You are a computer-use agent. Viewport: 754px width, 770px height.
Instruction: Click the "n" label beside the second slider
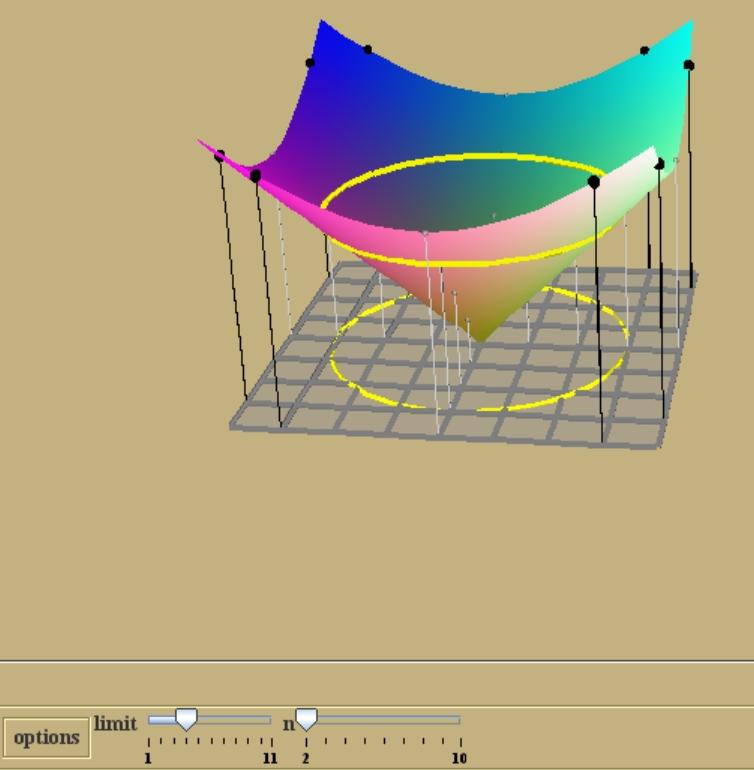click(x=288, y=723)
